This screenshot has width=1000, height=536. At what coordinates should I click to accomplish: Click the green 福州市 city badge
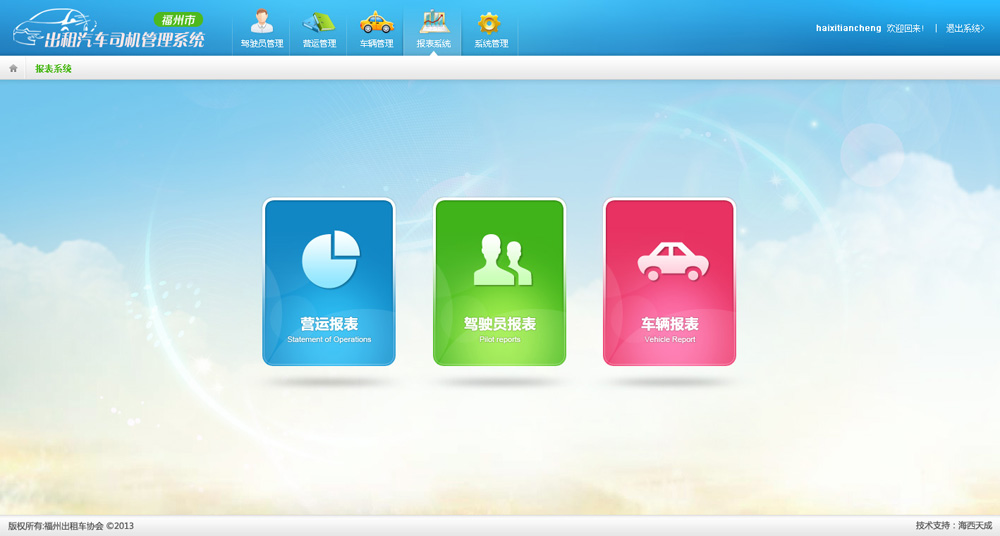coord(180,19)
